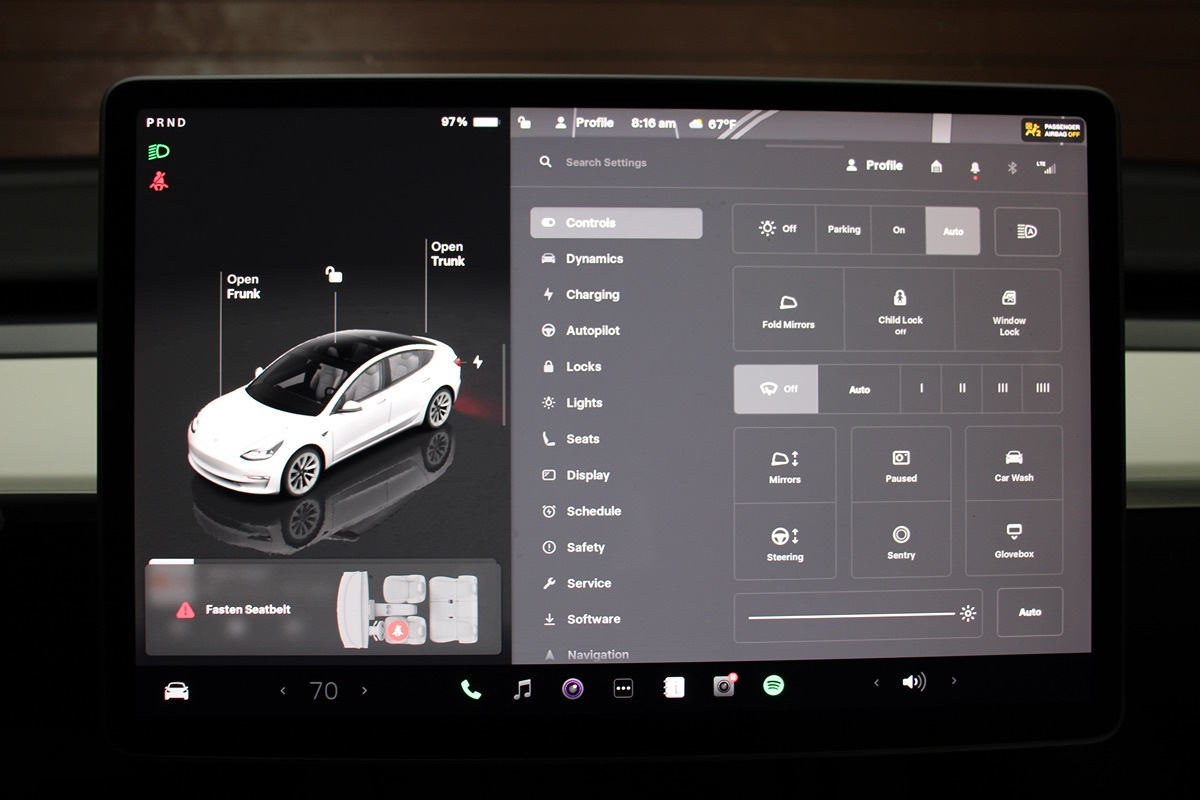Tap Open Frunk label

243,287
